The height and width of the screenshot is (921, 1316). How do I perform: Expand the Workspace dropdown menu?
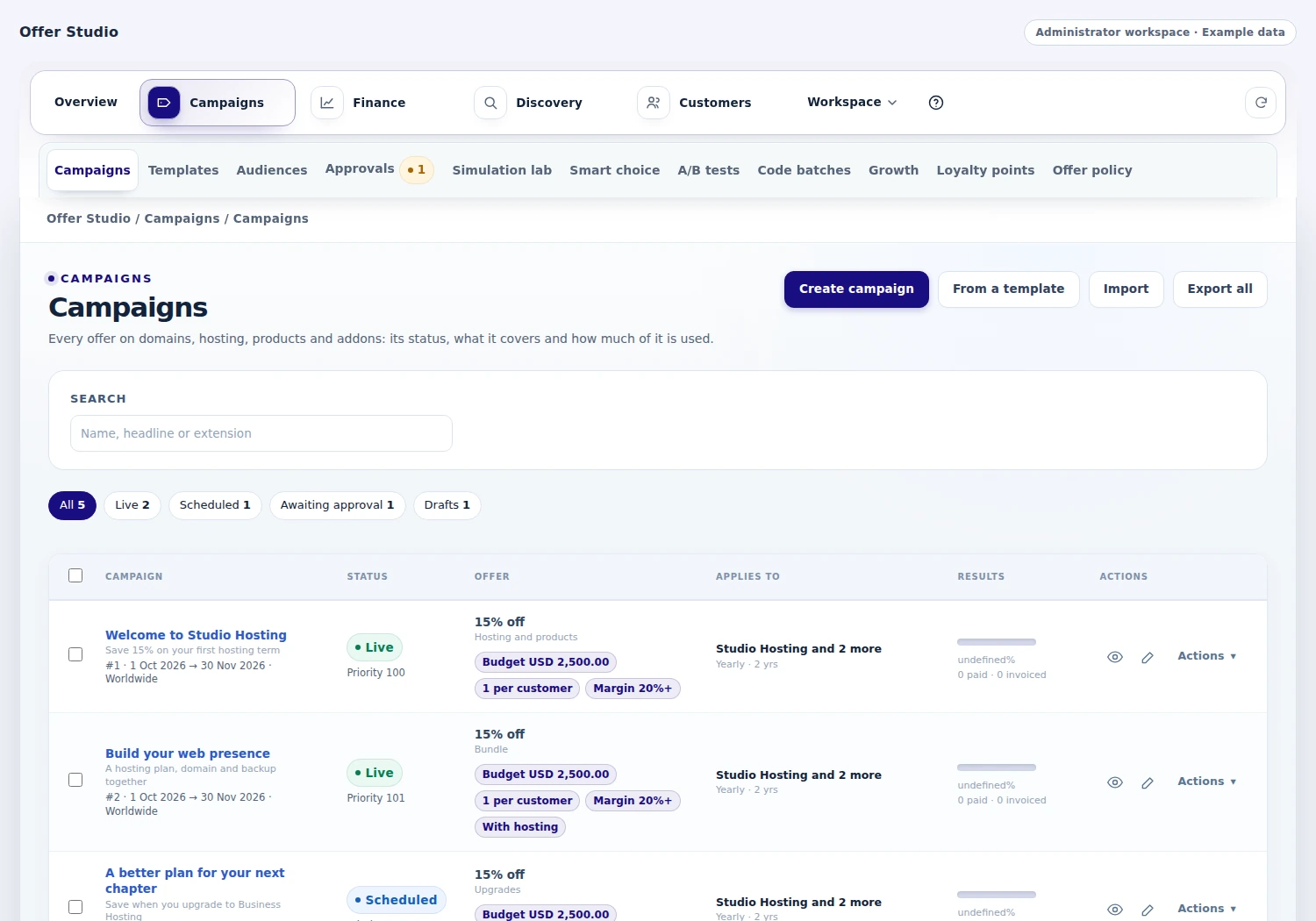(852, 103)
